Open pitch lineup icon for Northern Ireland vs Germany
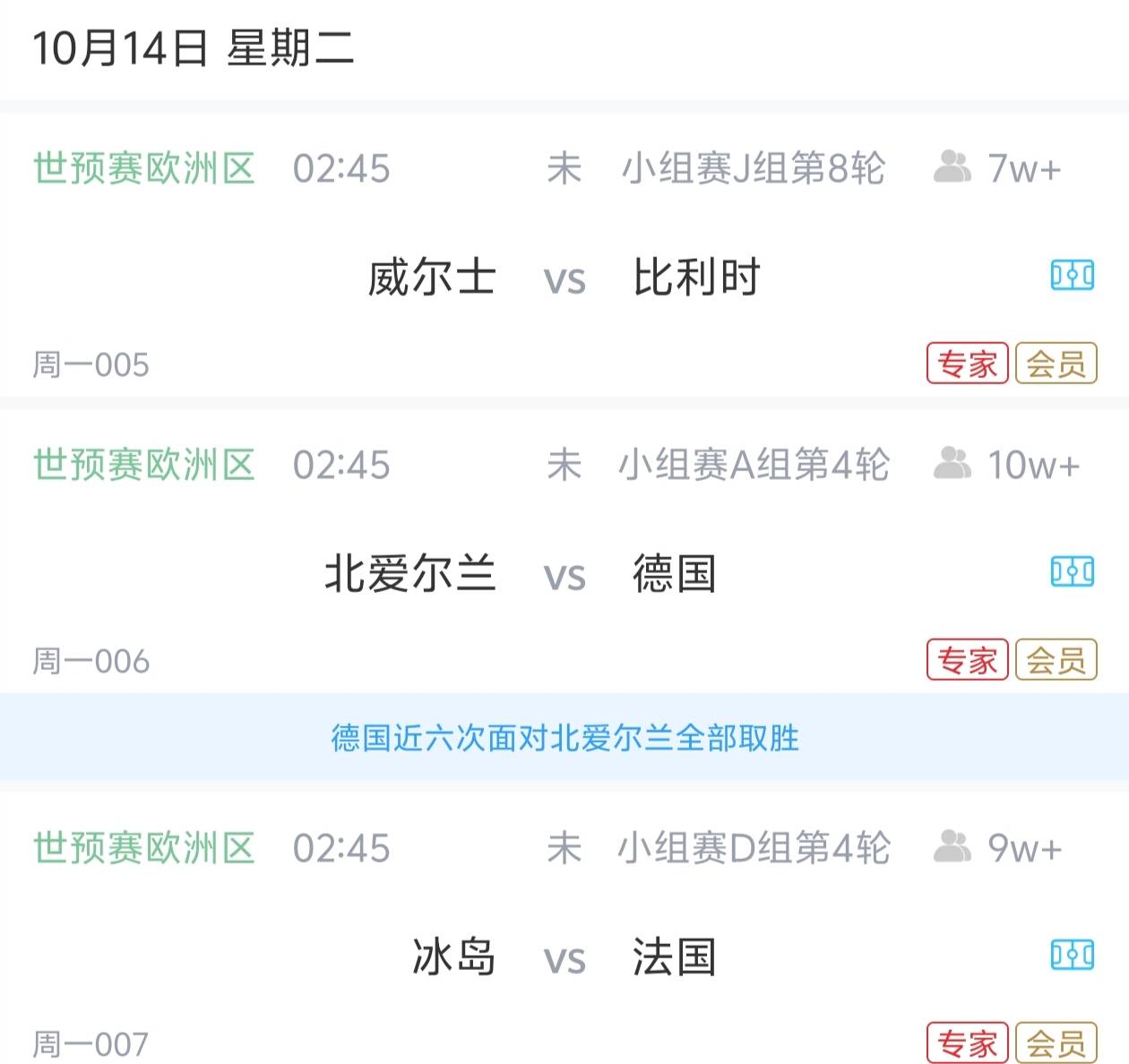Image resolution: width=1129 pixels, height=1064 pixels. (x=1072, y=571)
